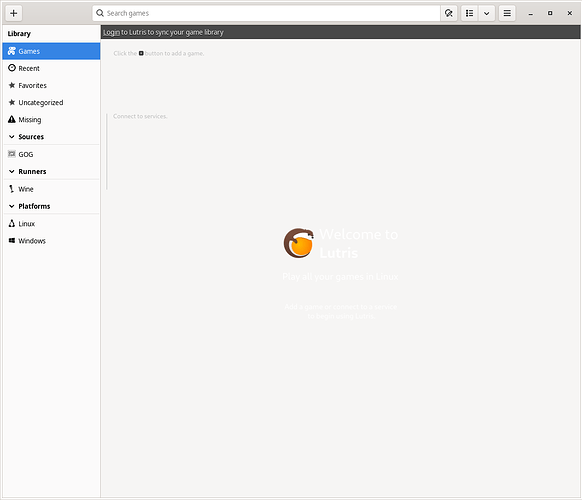Click the plus add game button

pyautogui.click(x=14, y=13)
